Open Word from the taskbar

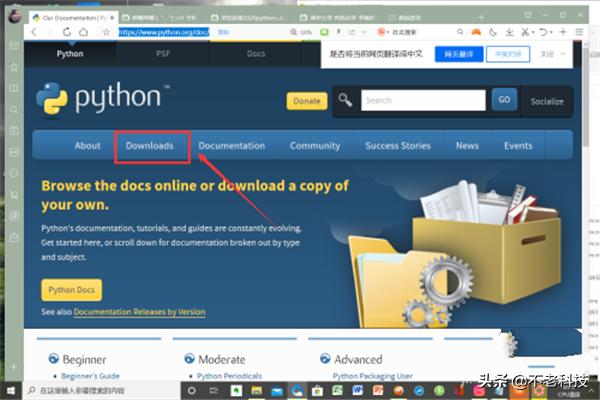pos(357,390)
